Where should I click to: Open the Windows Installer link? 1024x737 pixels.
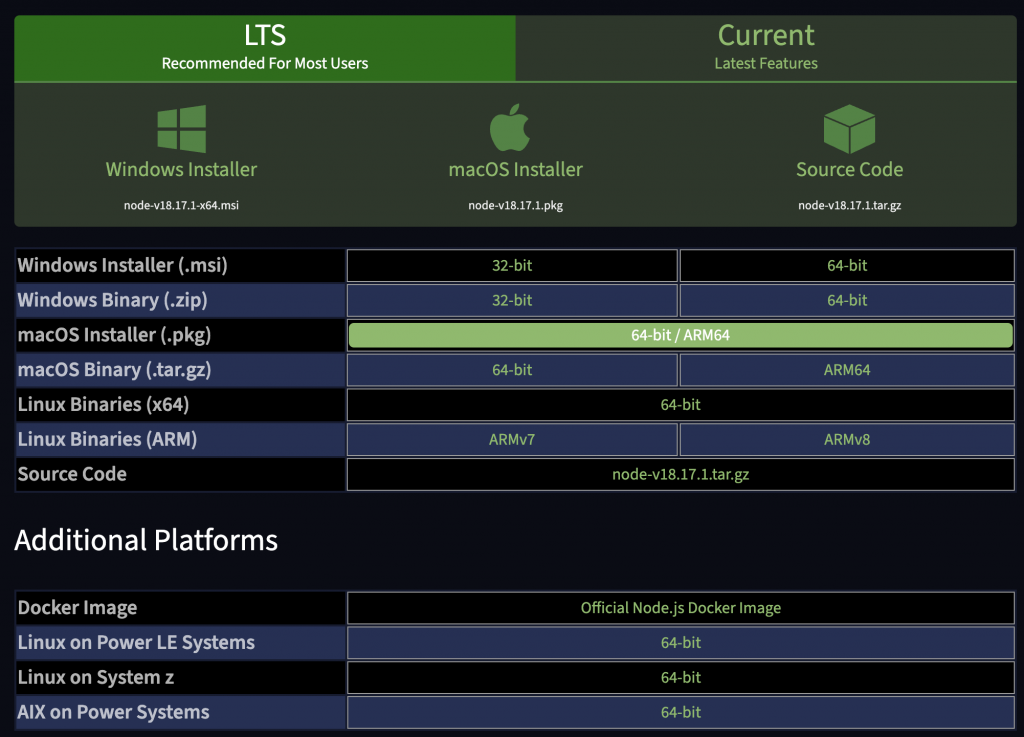pos(182,169)
